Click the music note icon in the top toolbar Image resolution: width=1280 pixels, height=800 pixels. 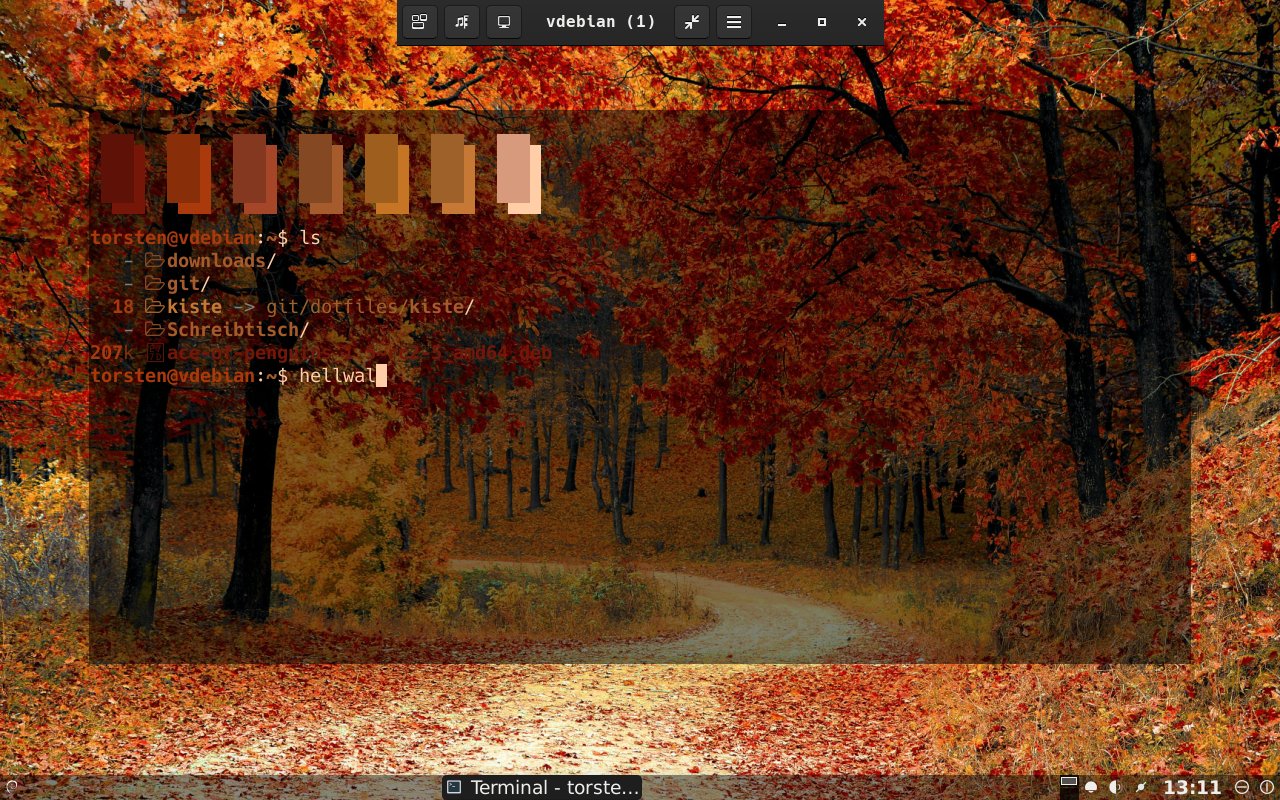tap(462, 22)
